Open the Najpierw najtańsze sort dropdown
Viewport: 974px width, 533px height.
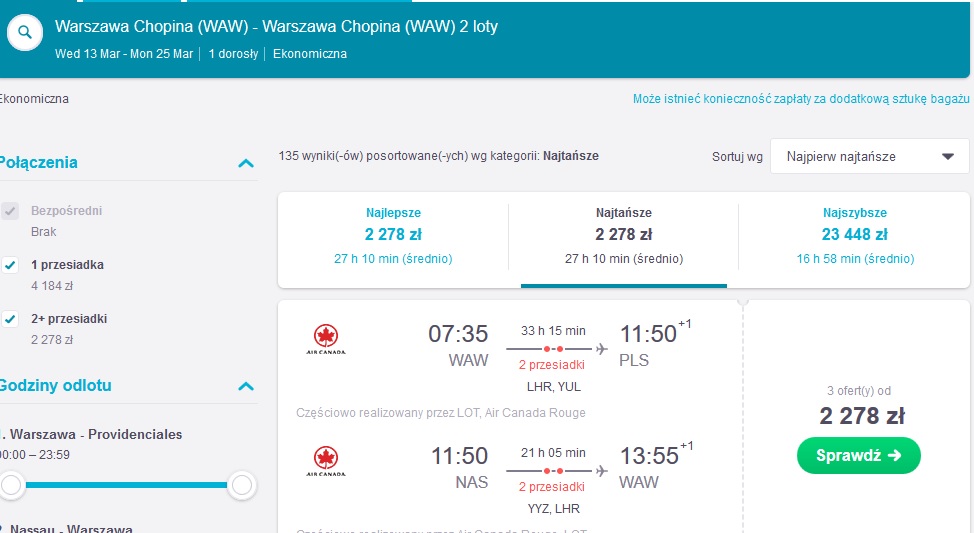pos(870,156)
